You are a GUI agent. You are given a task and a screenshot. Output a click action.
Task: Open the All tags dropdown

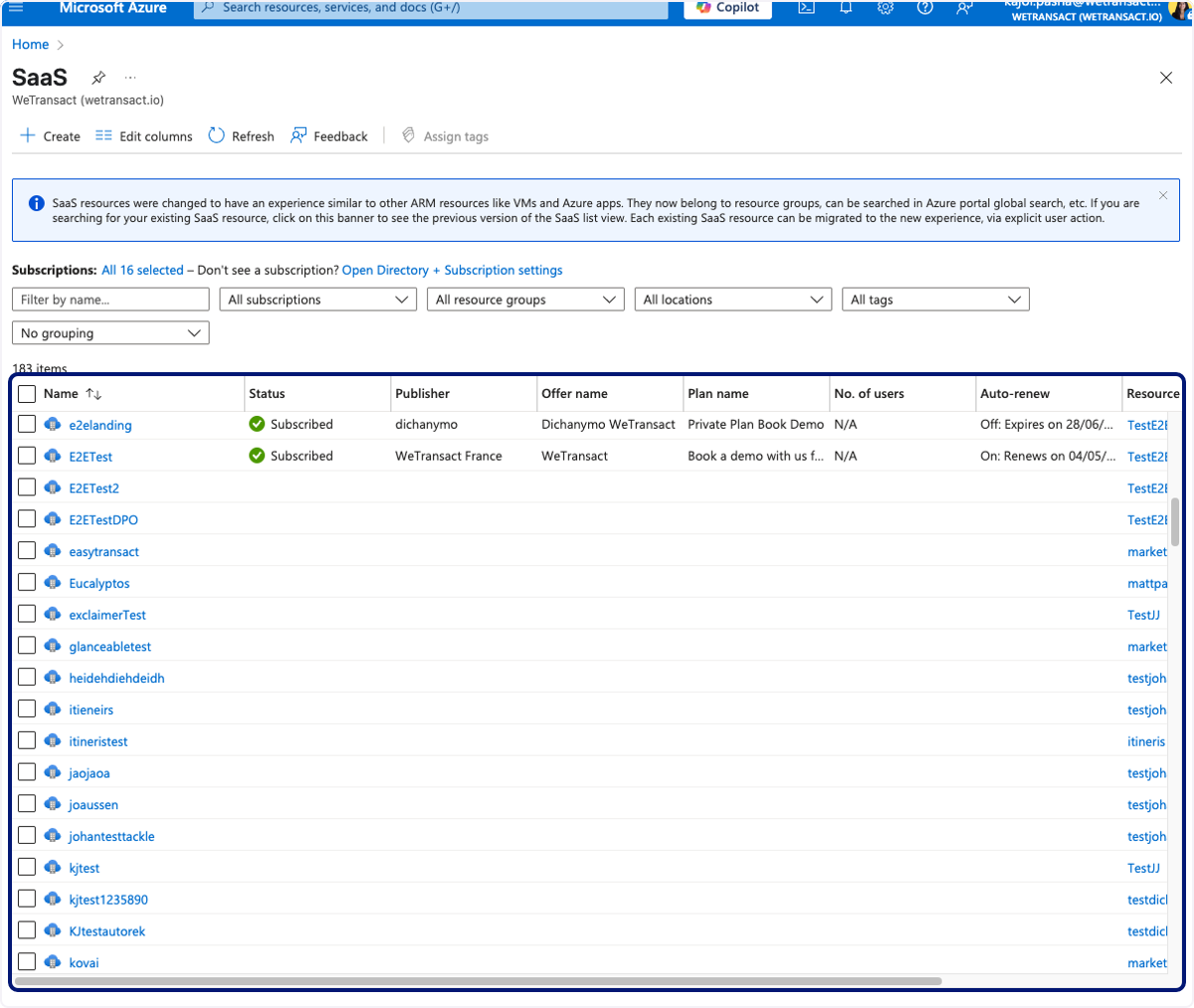click(935, 300)
